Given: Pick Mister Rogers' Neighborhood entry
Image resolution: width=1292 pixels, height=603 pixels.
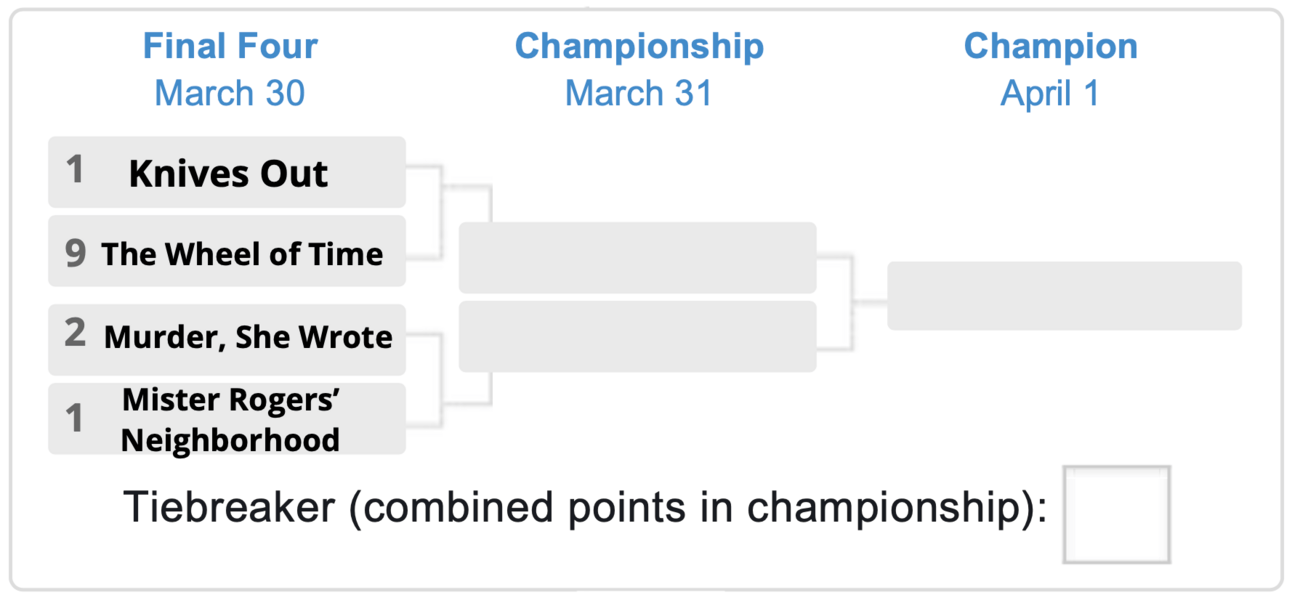Looking at the screenshot, I should [227, 418].
